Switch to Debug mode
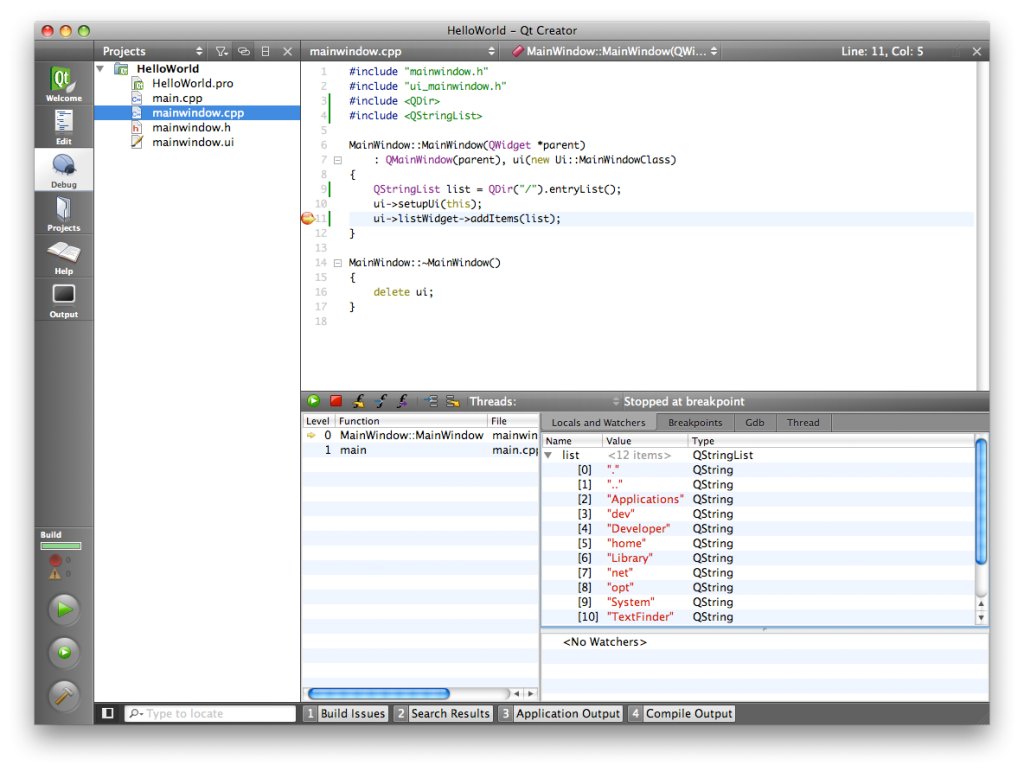 (x=63, y=170)
